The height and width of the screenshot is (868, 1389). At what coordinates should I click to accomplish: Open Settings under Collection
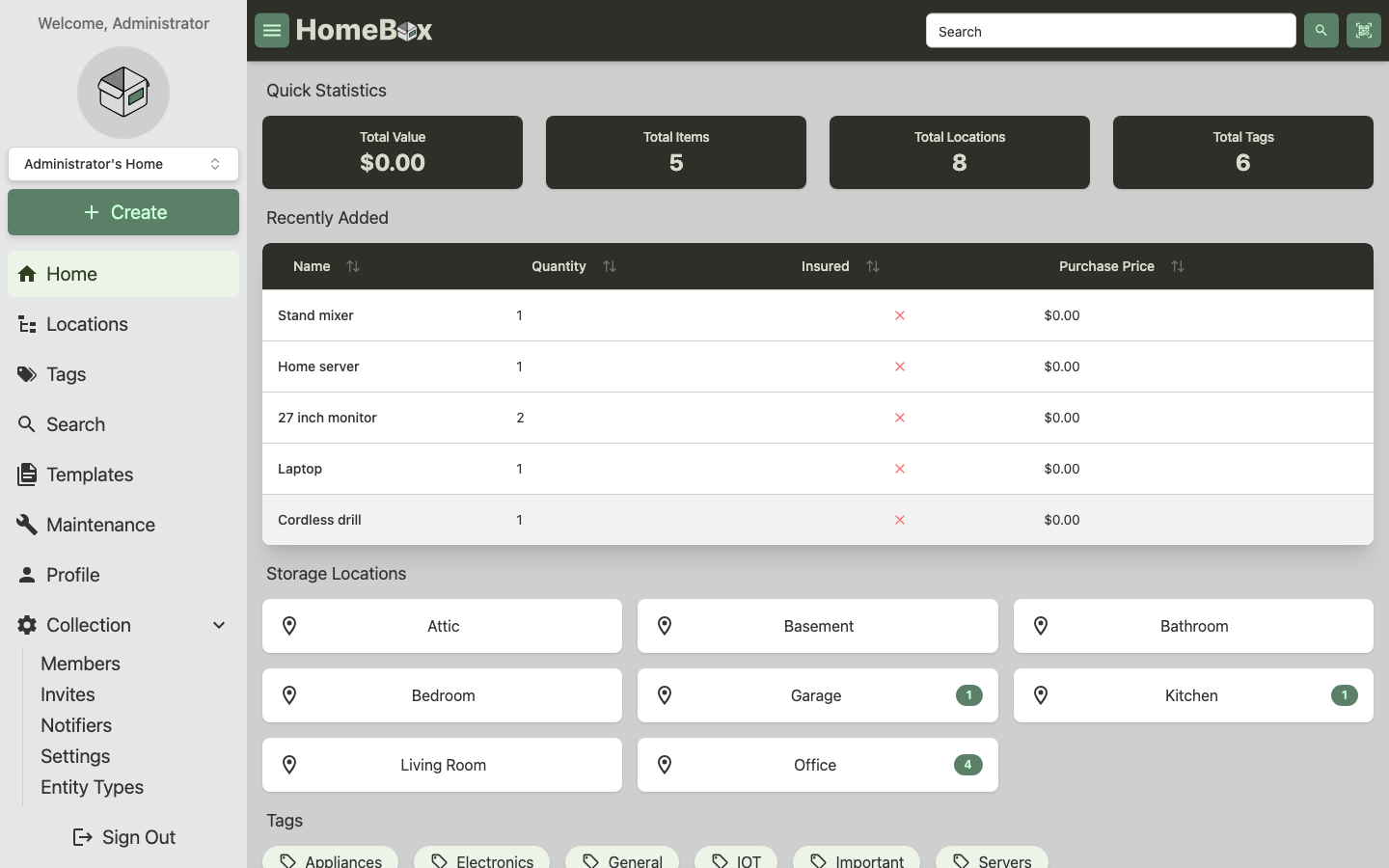click(75, 756)
